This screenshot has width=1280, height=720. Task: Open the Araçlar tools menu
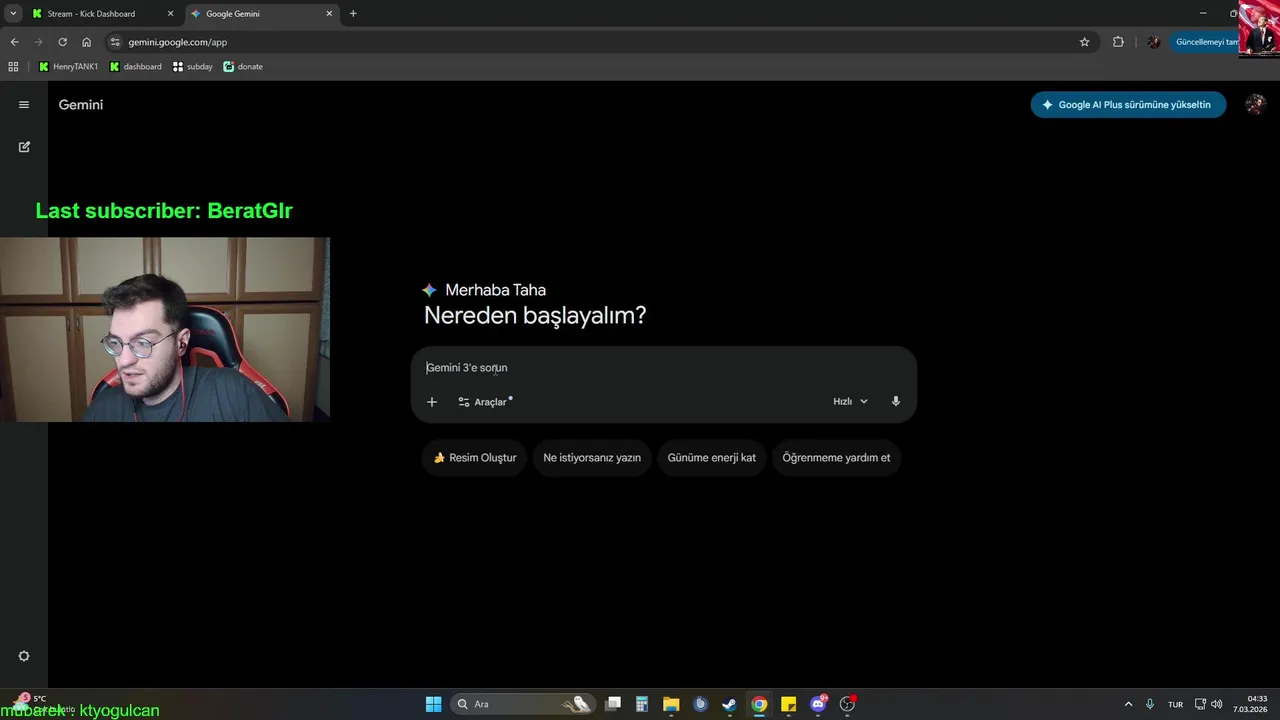click(485, 402)
